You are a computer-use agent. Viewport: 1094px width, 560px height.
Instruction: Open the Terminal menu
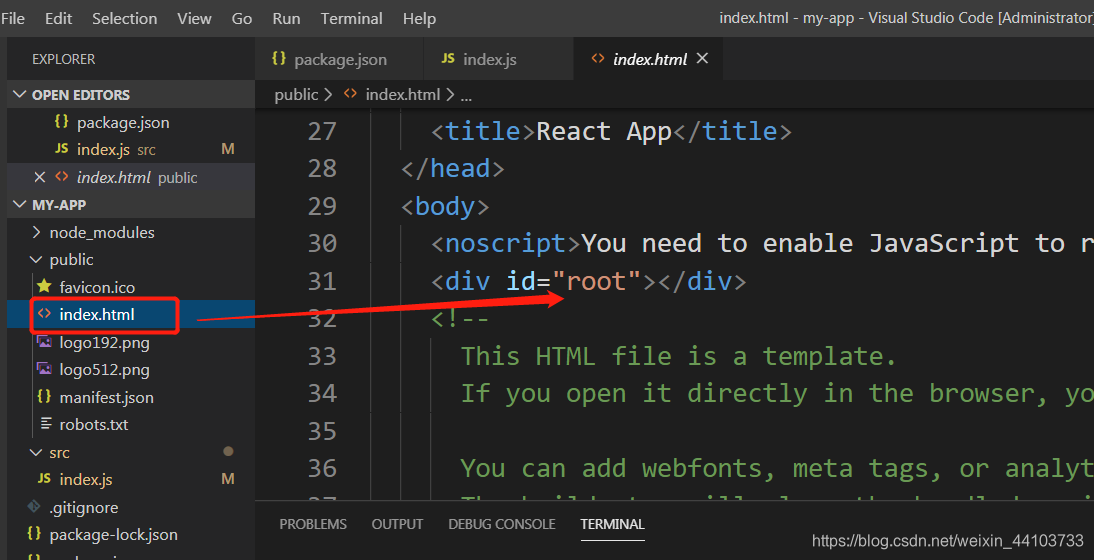click(352, 19)
